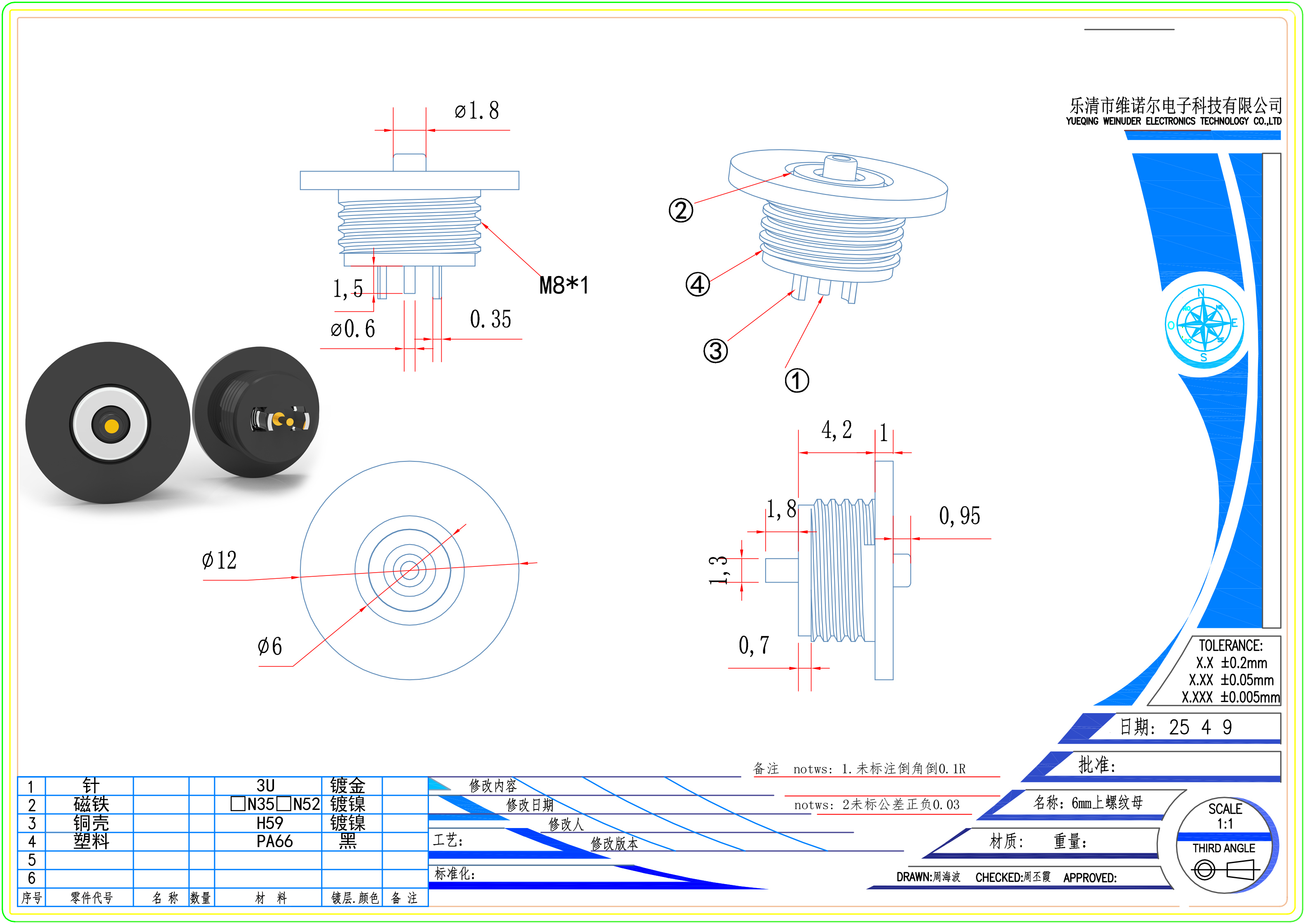The height and width of the screenshot is (924, 1305).
Task: Select the 4,2 length dimension
Action: [x=836, y=430]
